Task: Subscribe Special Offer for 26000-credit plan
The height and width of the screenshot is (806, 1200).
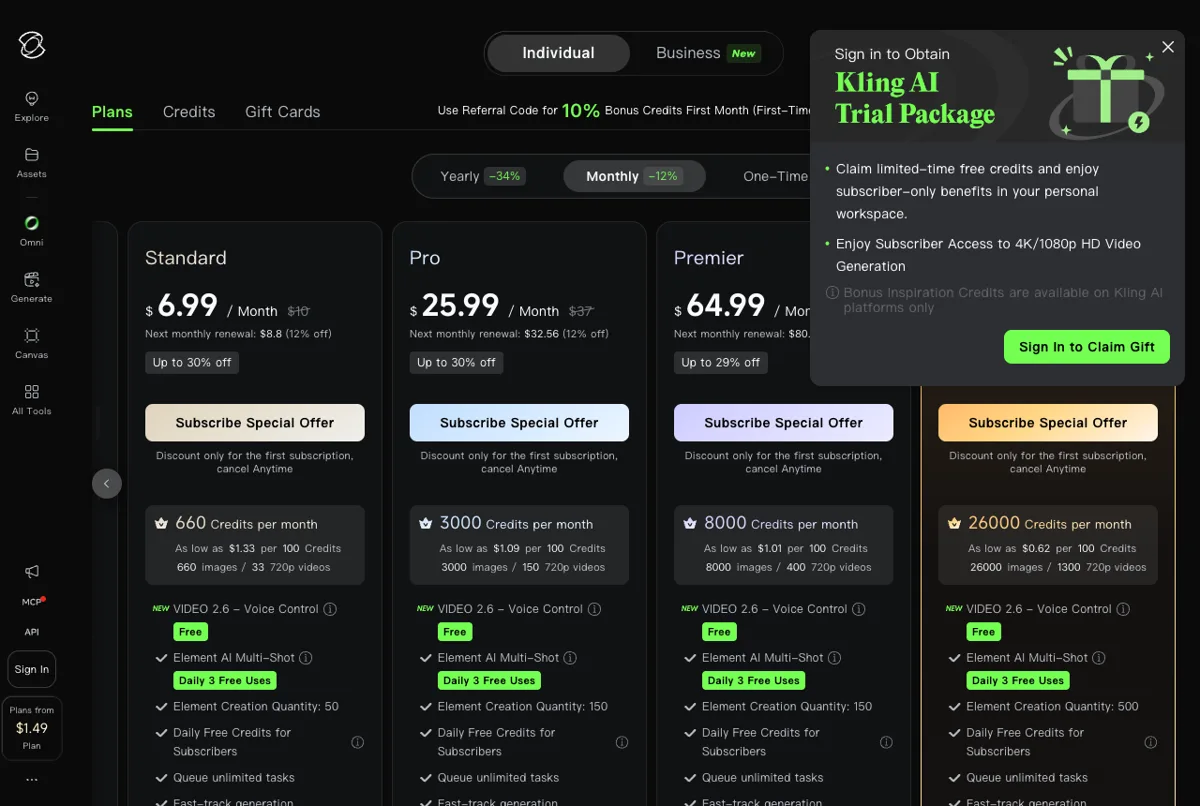Action: pos(1048,423)
